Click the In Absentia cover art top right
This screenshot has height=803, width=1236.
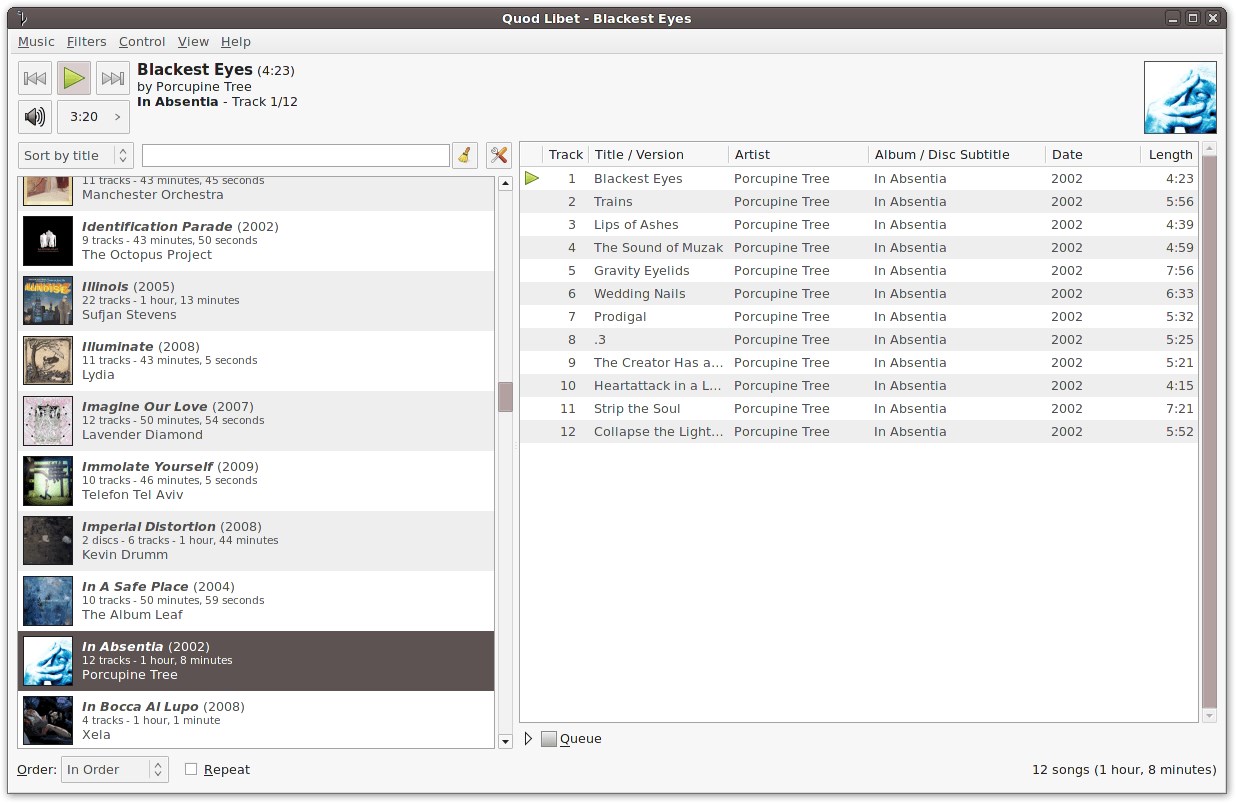[1180, 97]
